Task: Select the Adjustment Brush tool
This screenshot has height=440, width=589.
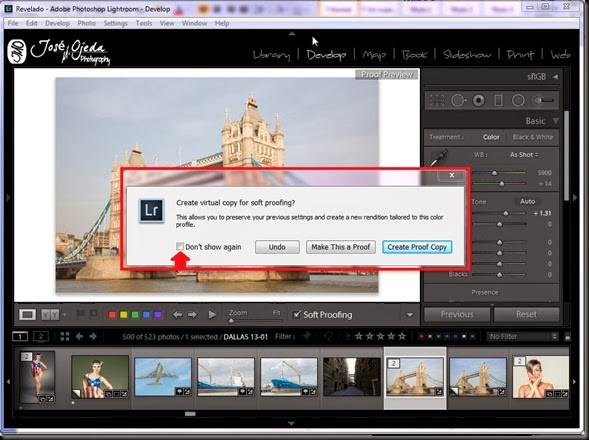Action: pos(544,100)
